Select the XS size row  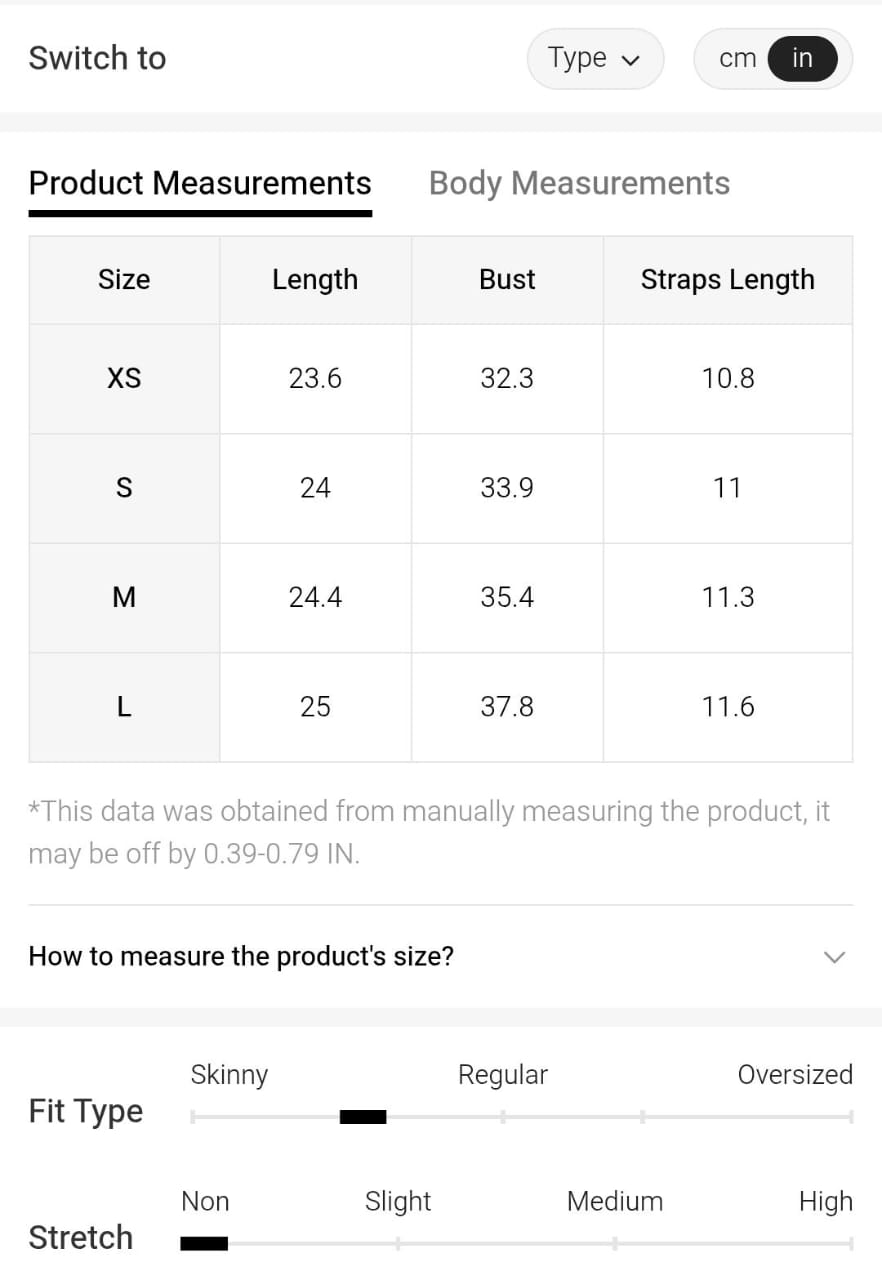point(124,378)
